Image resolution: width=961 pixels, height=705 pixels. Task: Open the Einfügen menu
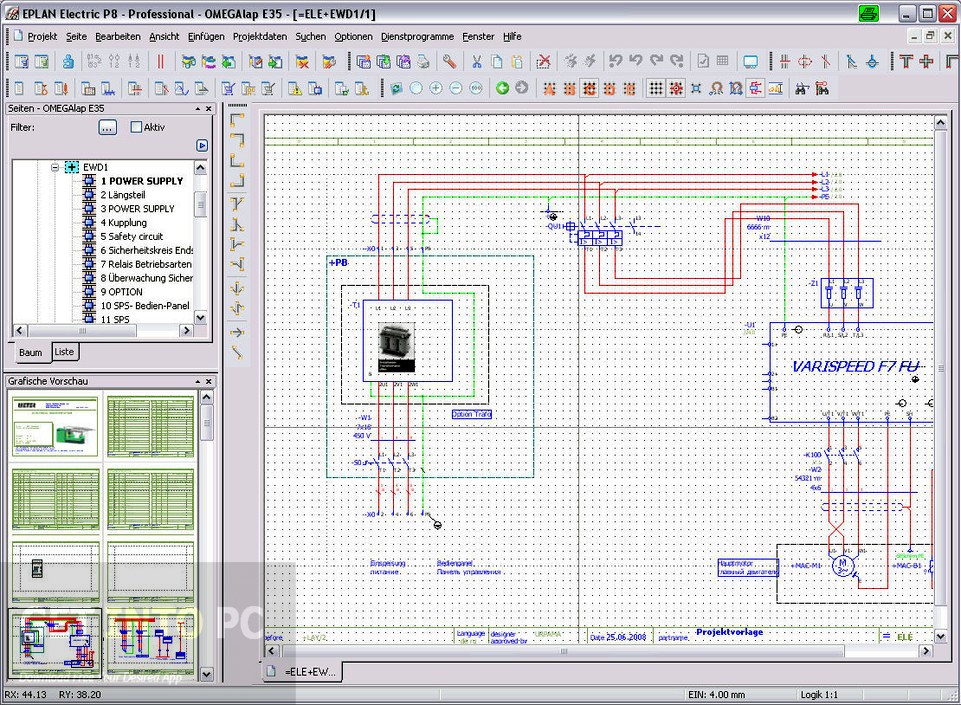[x=206, y=37]
